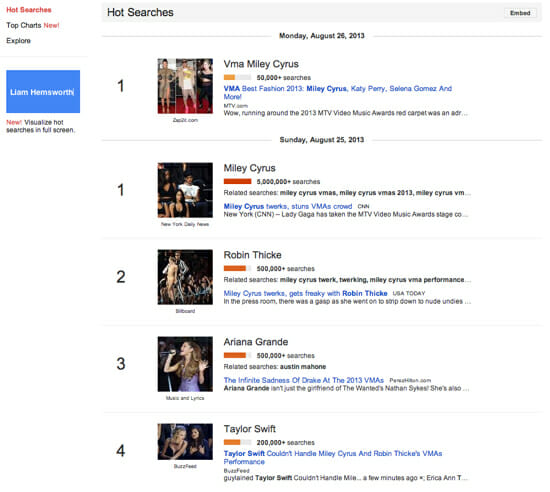This screenshot has width=550, height=492.
Task: Select the Taylor Swift search title
Action: (x=249, y=429)
